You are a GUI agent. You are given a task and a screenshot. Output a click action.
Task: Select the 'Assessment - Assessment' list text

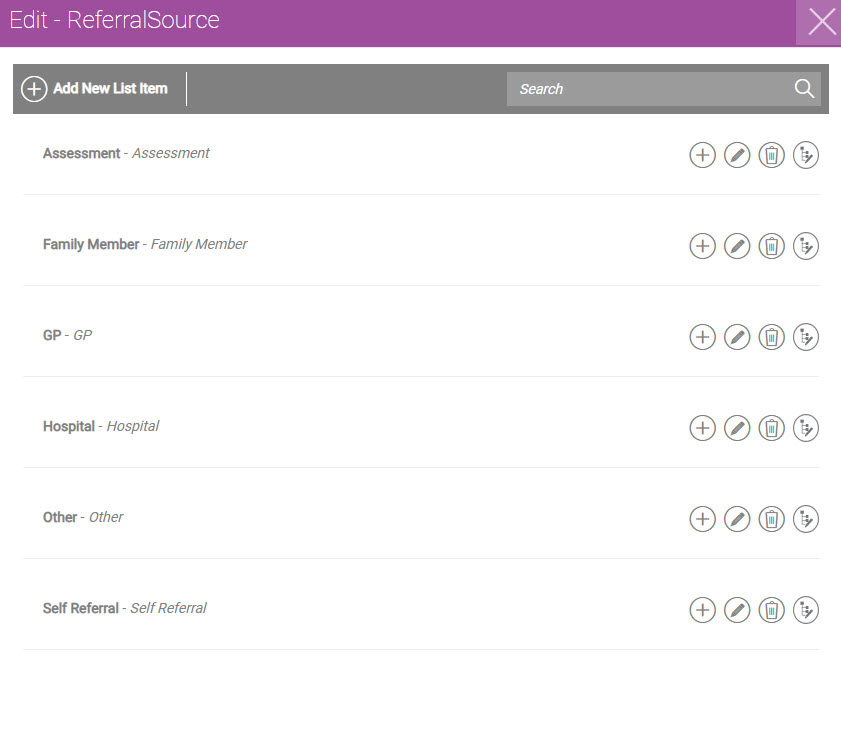tap(126, 153)
